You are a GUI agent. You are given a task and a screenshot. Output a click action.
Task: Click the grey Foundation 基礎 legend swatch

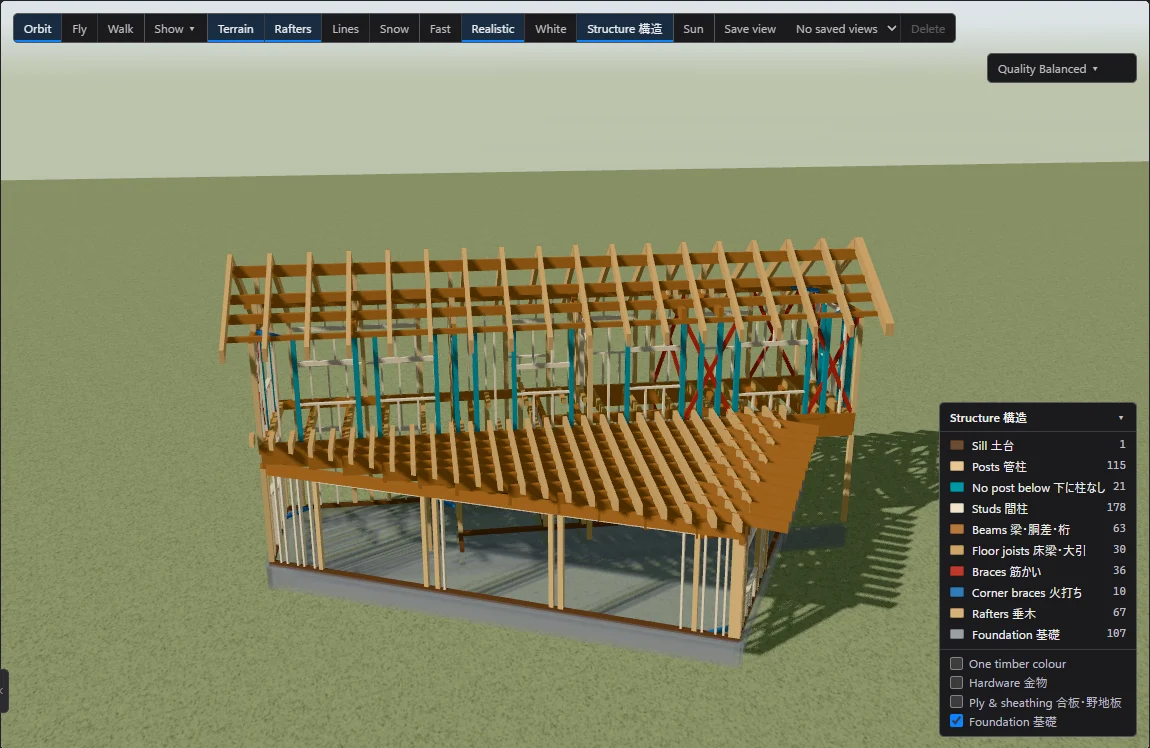[x=957, y=634]
